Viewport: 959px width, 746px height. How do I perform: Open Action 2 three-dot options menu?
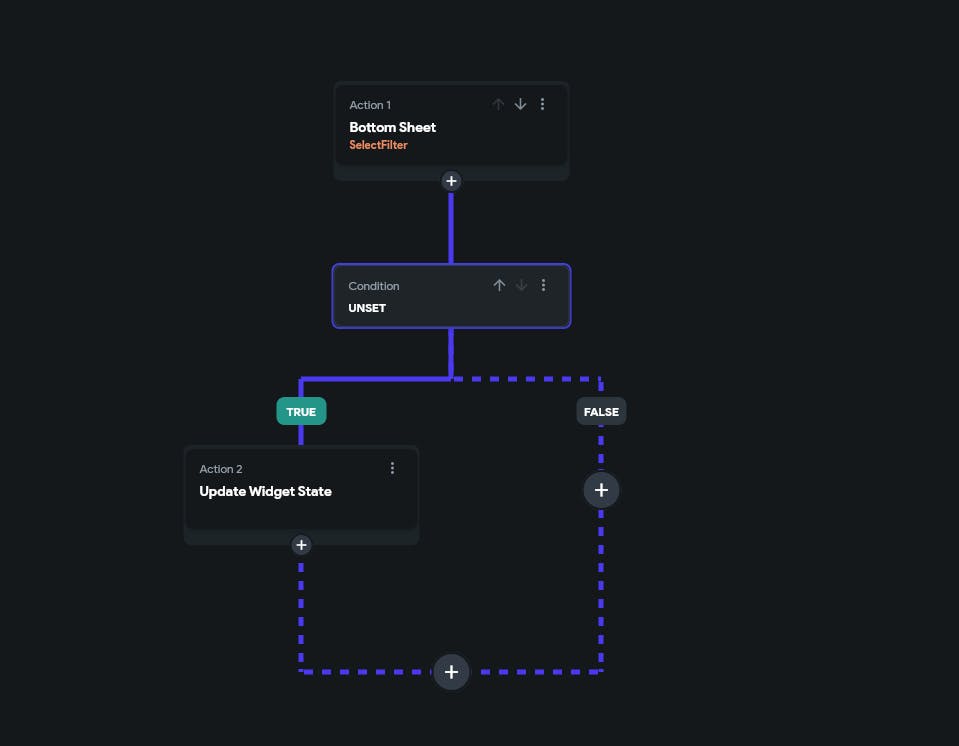pyautogui.click(x=392, y=468)
